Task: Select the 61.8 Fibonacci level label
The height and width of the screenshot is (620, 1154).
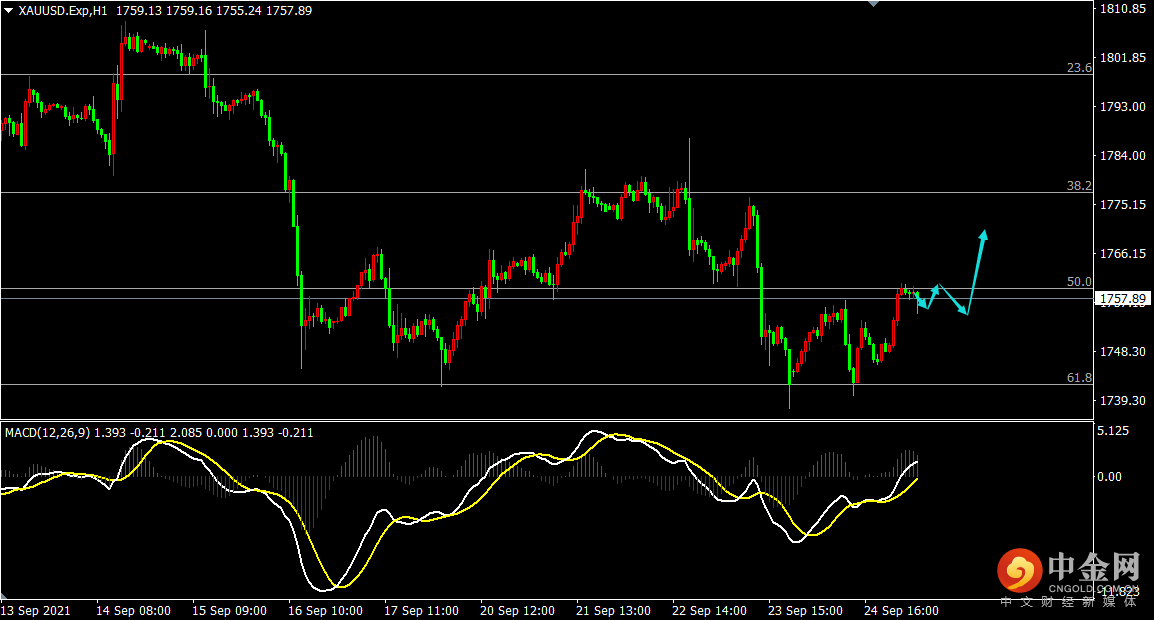Action: pos(1079,378)
